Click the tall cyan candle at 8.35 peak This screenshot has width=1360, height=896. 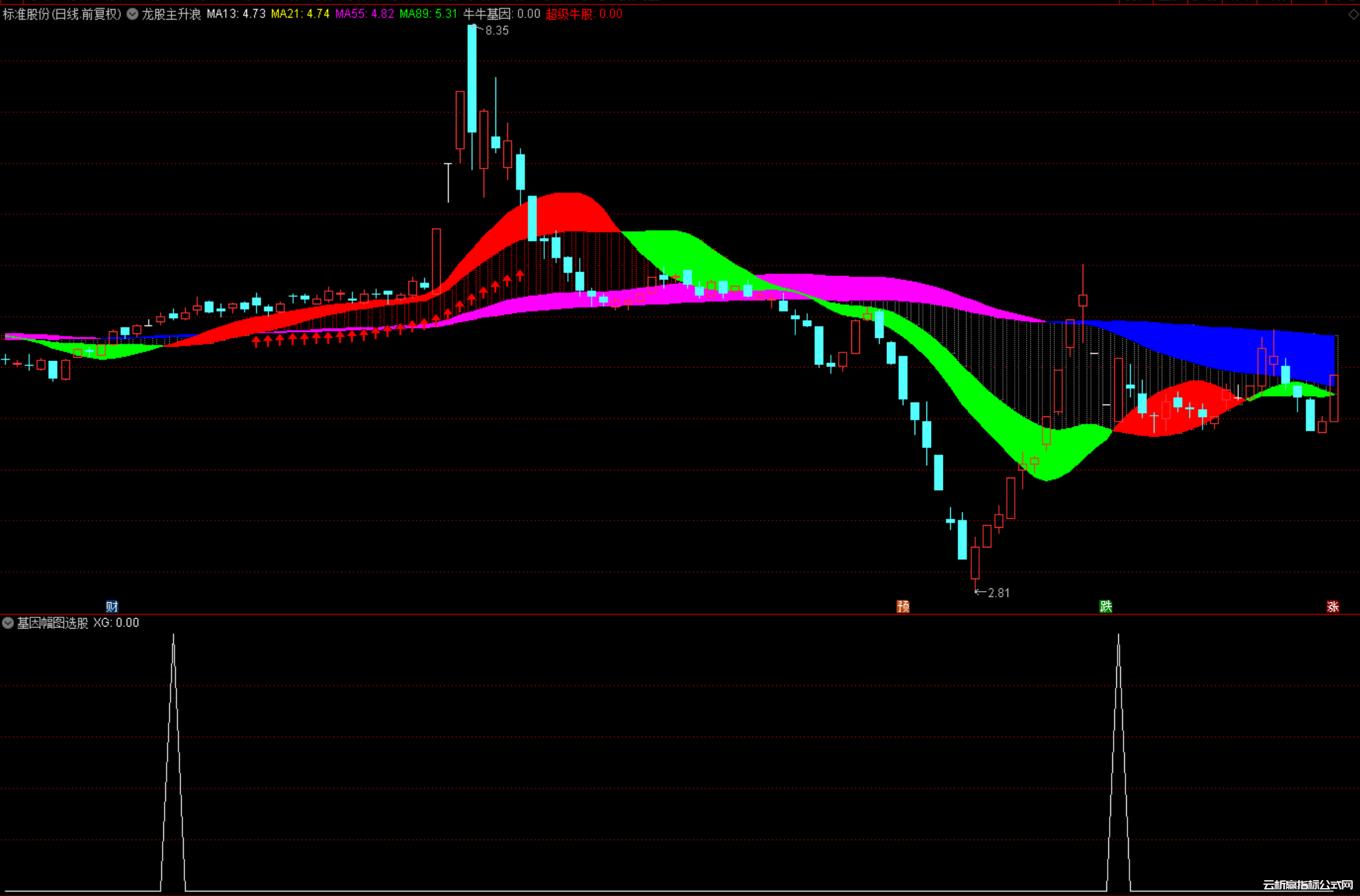click(472, 79)
